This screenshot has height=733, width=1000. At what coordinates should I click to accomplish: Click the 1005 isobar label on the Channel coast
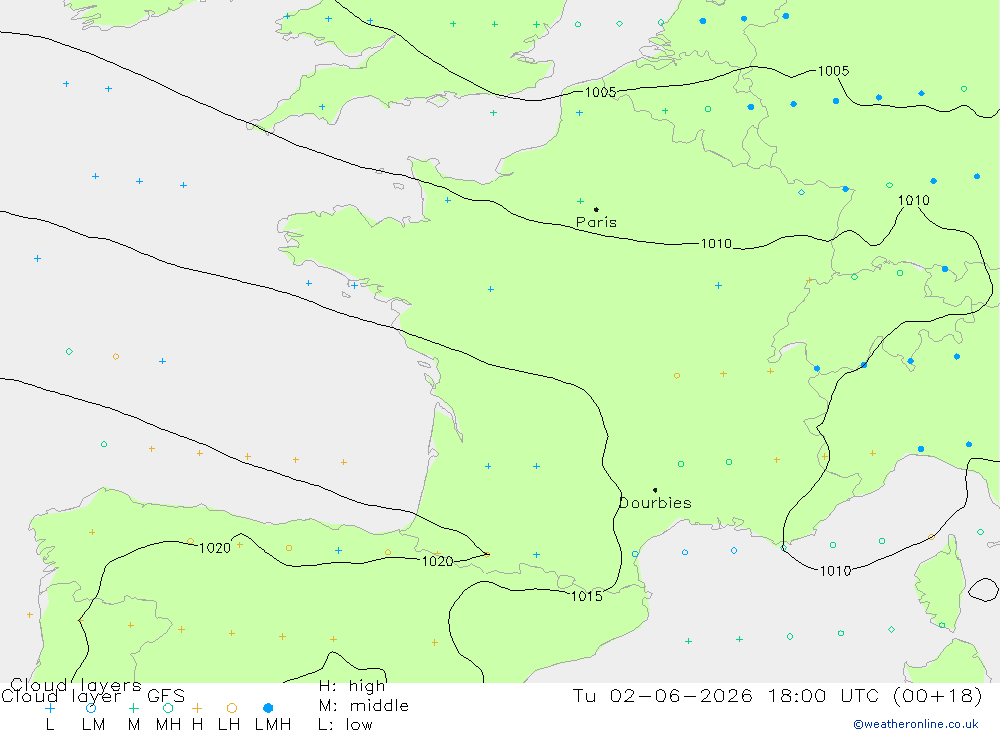(601, 93)
